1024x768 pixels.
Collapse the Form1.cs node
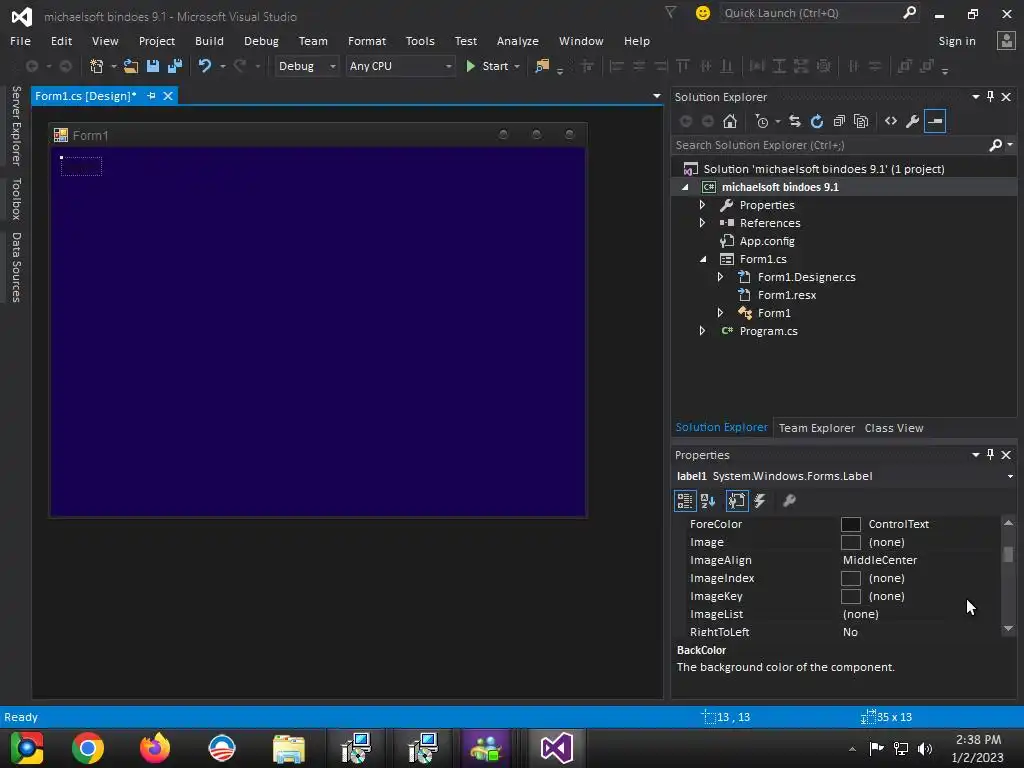click(x=703, y=259)
